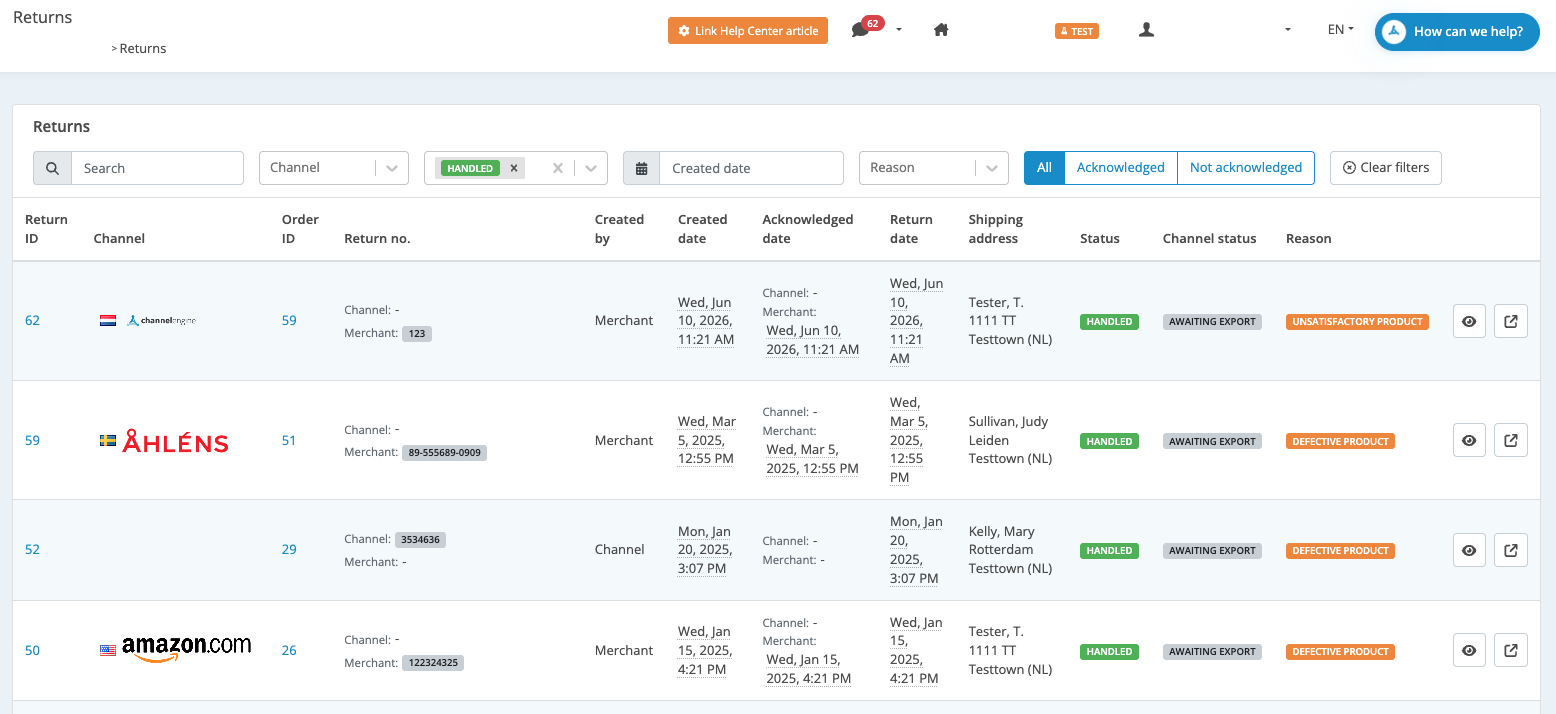Click the Amazon.com channel logo
Screen dimensions: 1556x714
pyautogui.click(x=186, y=648)
